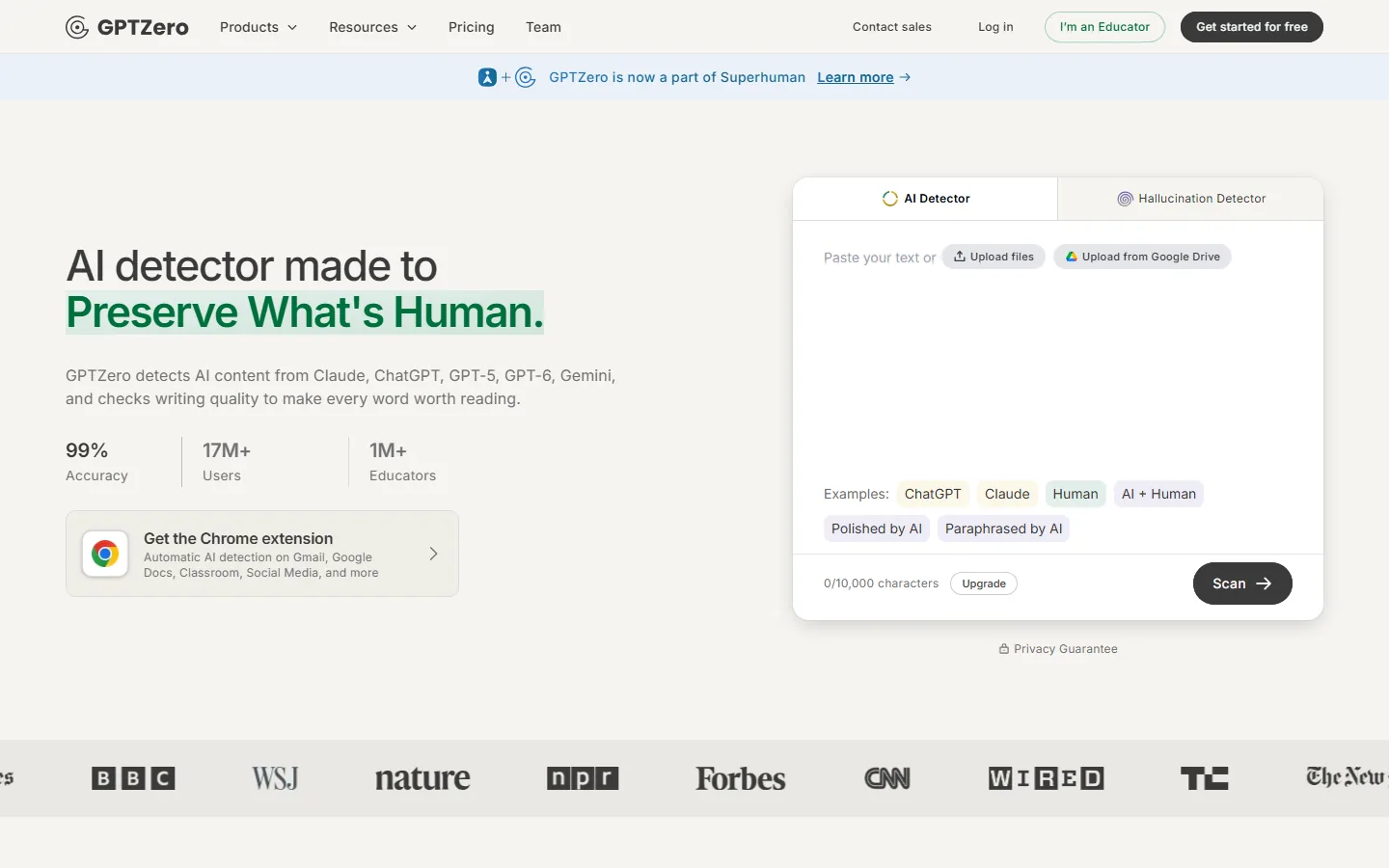Click the '99%' accuracy statistic

coord(87,450)
